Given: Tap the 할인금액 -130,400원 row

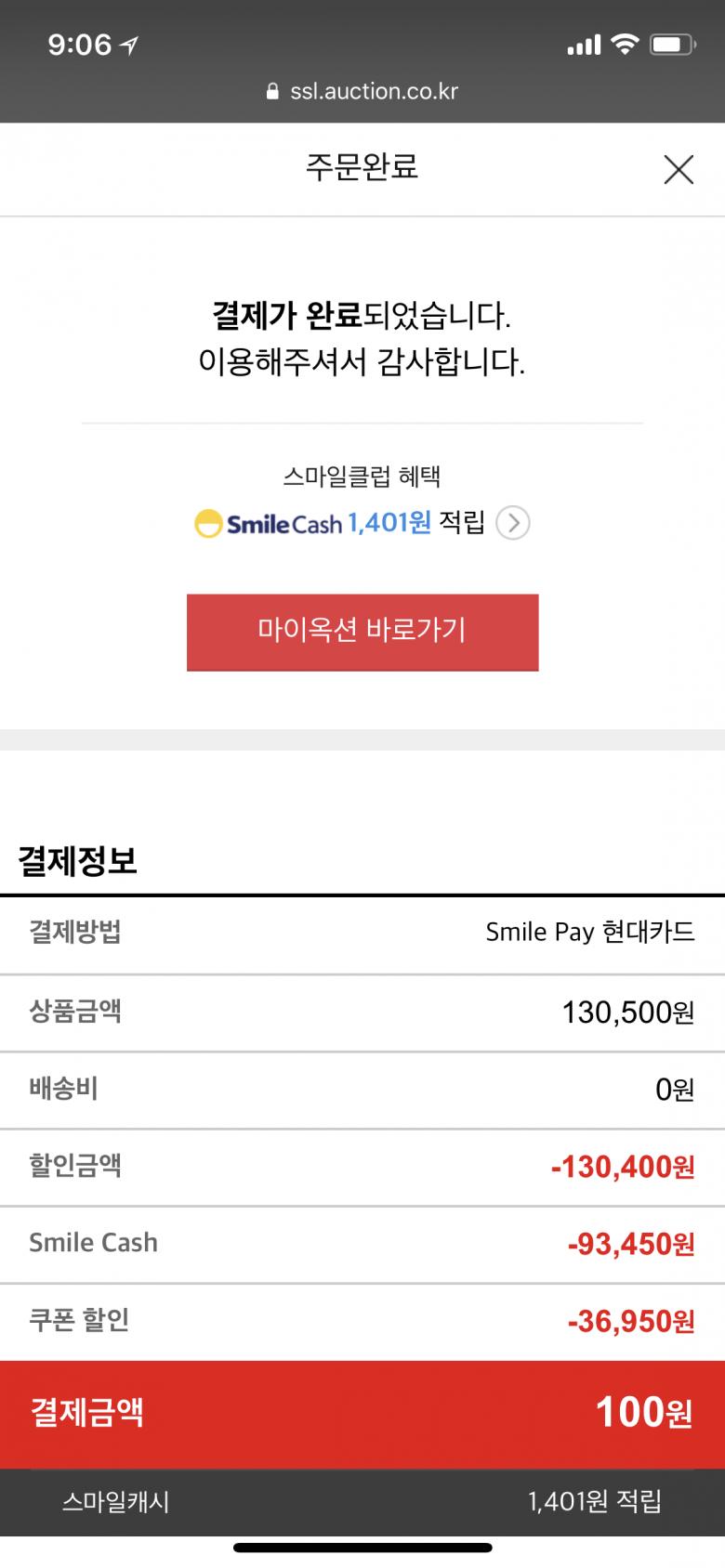Looking at the screenshot, I should click(x=362, y=1167).
